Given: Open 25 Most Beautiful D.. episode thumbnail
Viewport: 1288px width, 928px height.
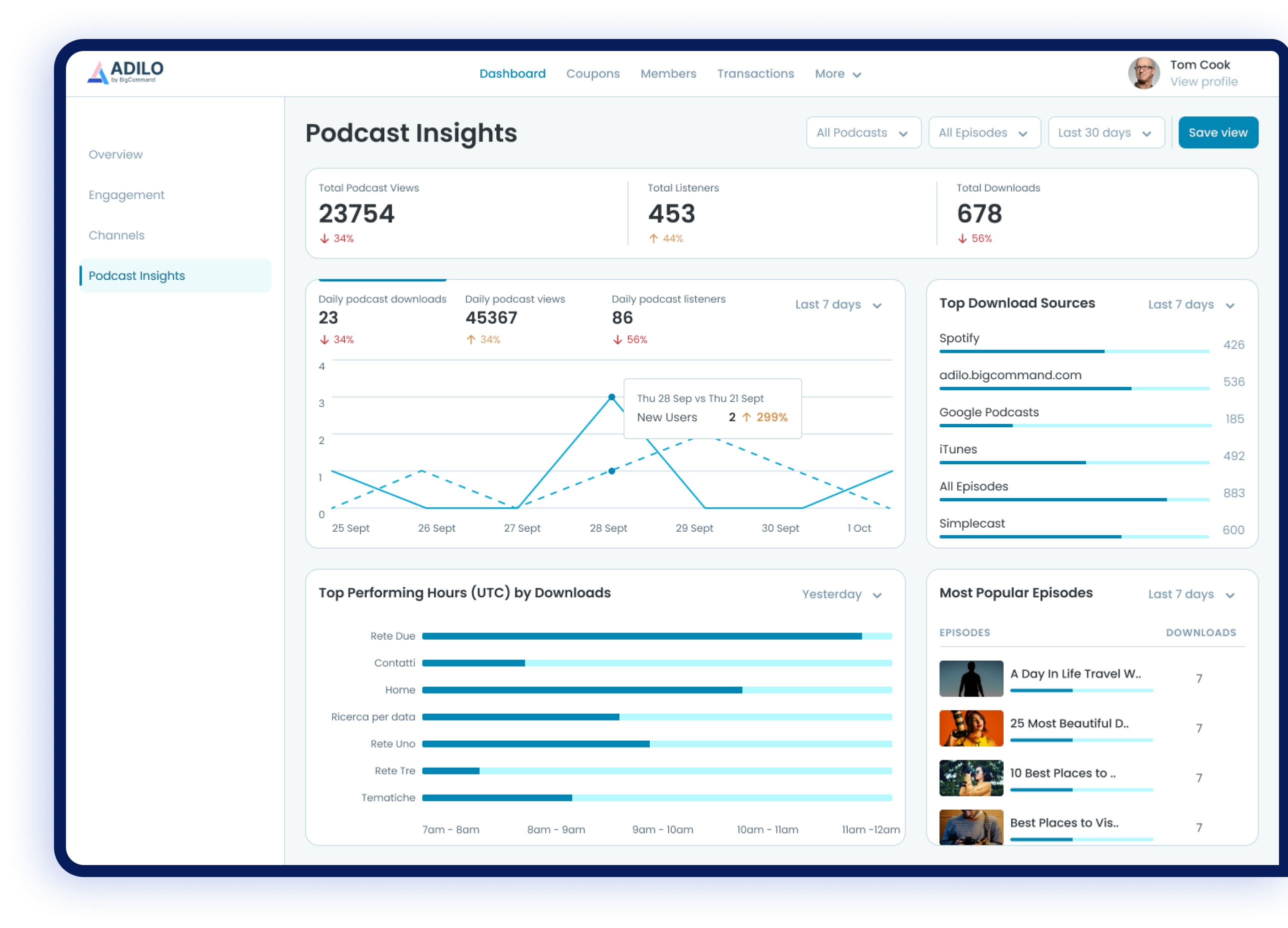Looking at the screenshot, I should click(971, 728).
